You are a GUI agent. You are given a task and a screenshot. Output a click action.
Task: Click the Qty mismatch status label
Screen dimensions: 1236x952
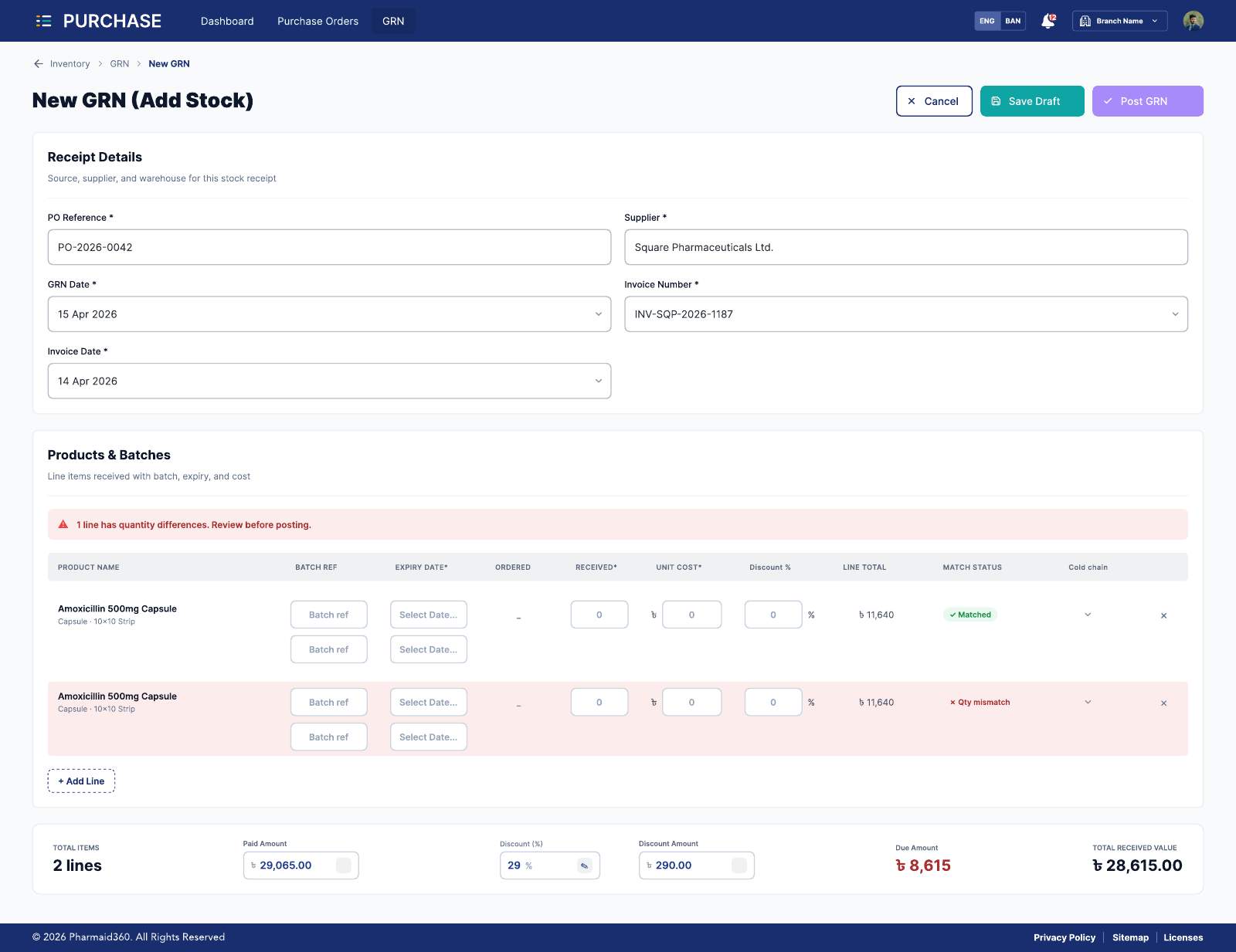[x=980, y=702]
